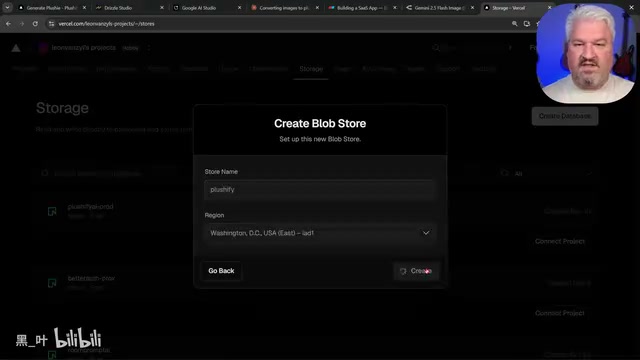This screenshot has width=640, height=360.
Task: Click the address bar URL vercel.com
Action: click(x=106, y=24)
